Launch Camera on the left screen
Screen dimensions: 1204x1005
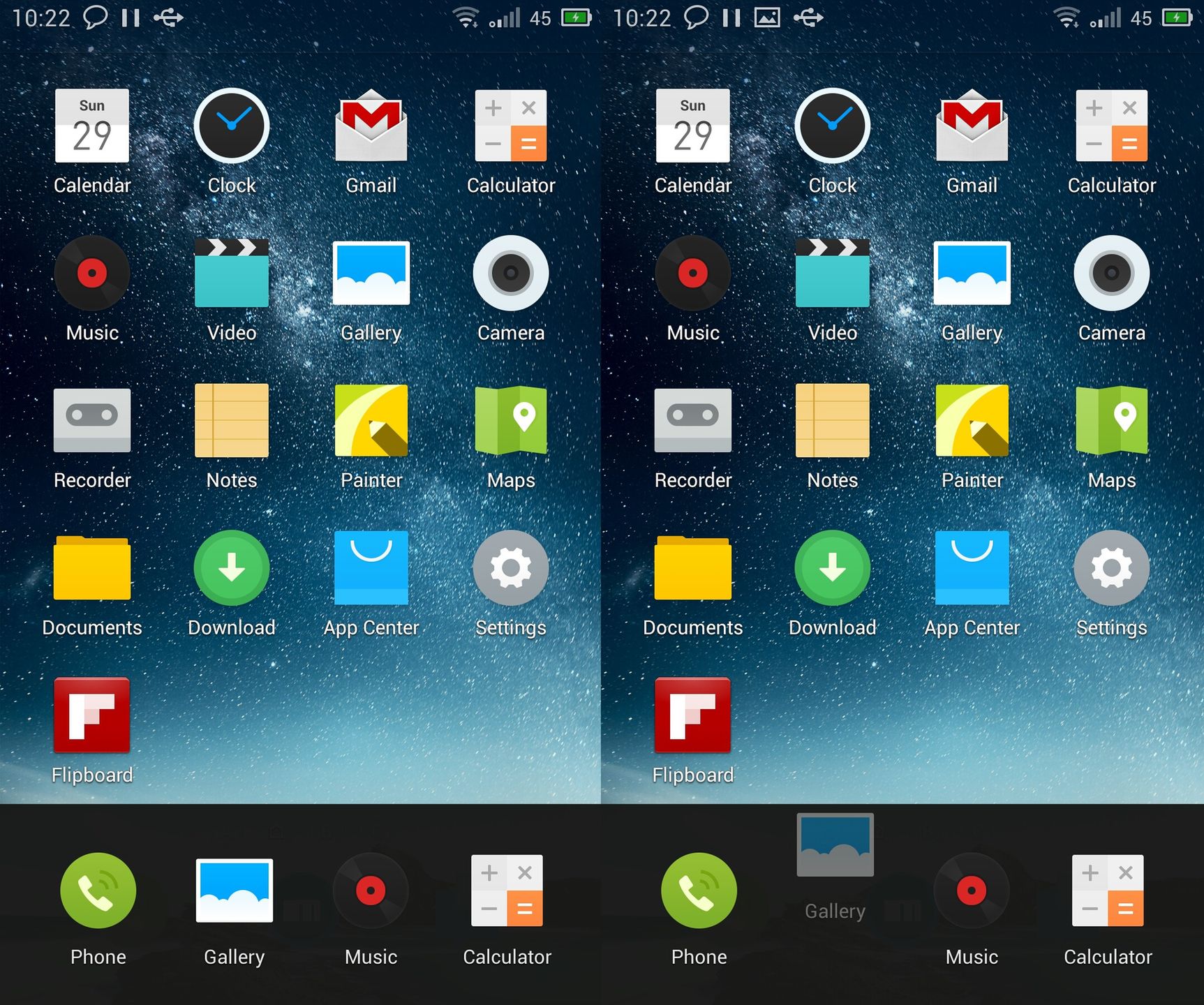click(511, 273)
